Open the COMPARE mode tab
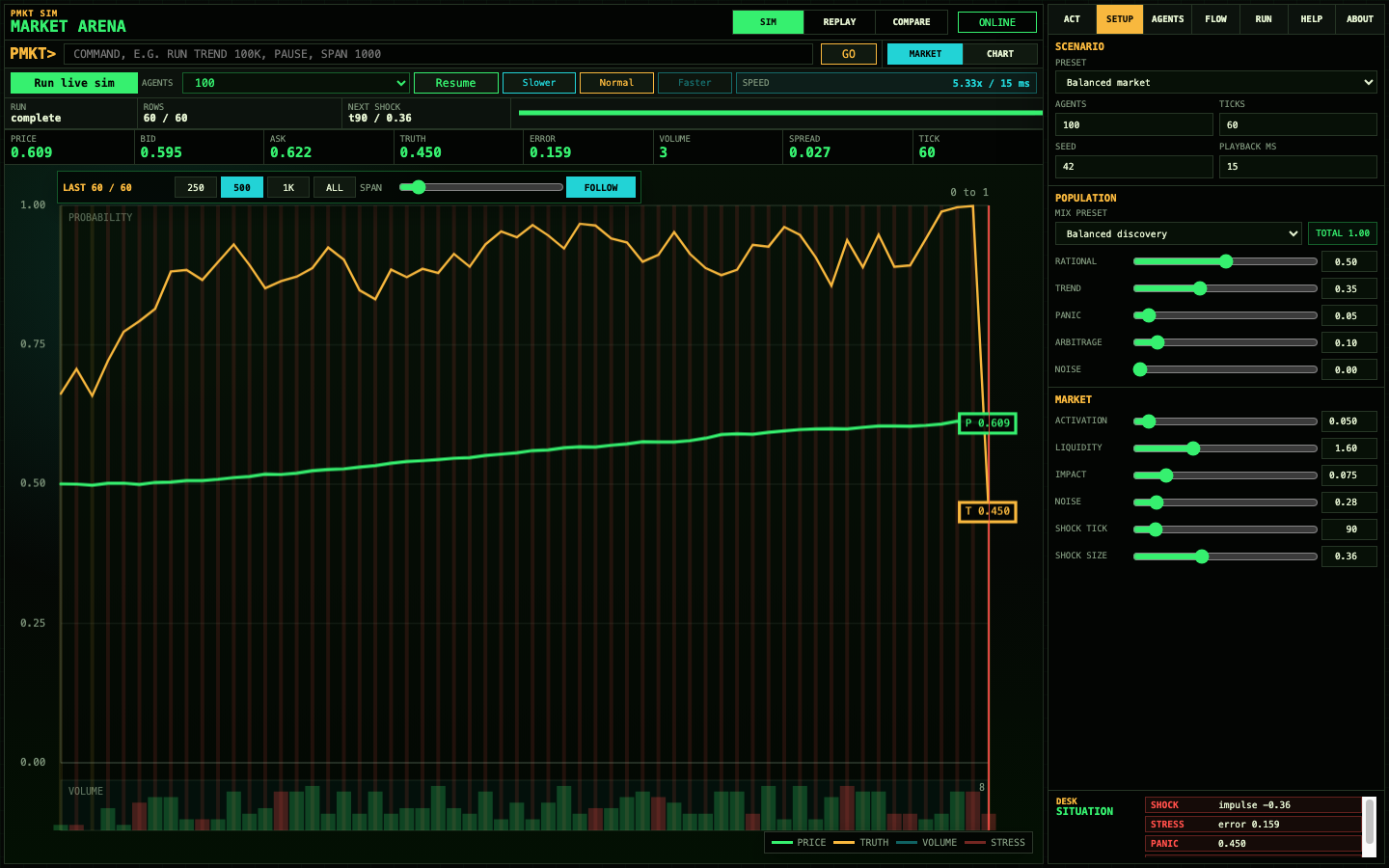Viewport: 1389px width, 868px height. pyautogui.click(x=912, y=22)
